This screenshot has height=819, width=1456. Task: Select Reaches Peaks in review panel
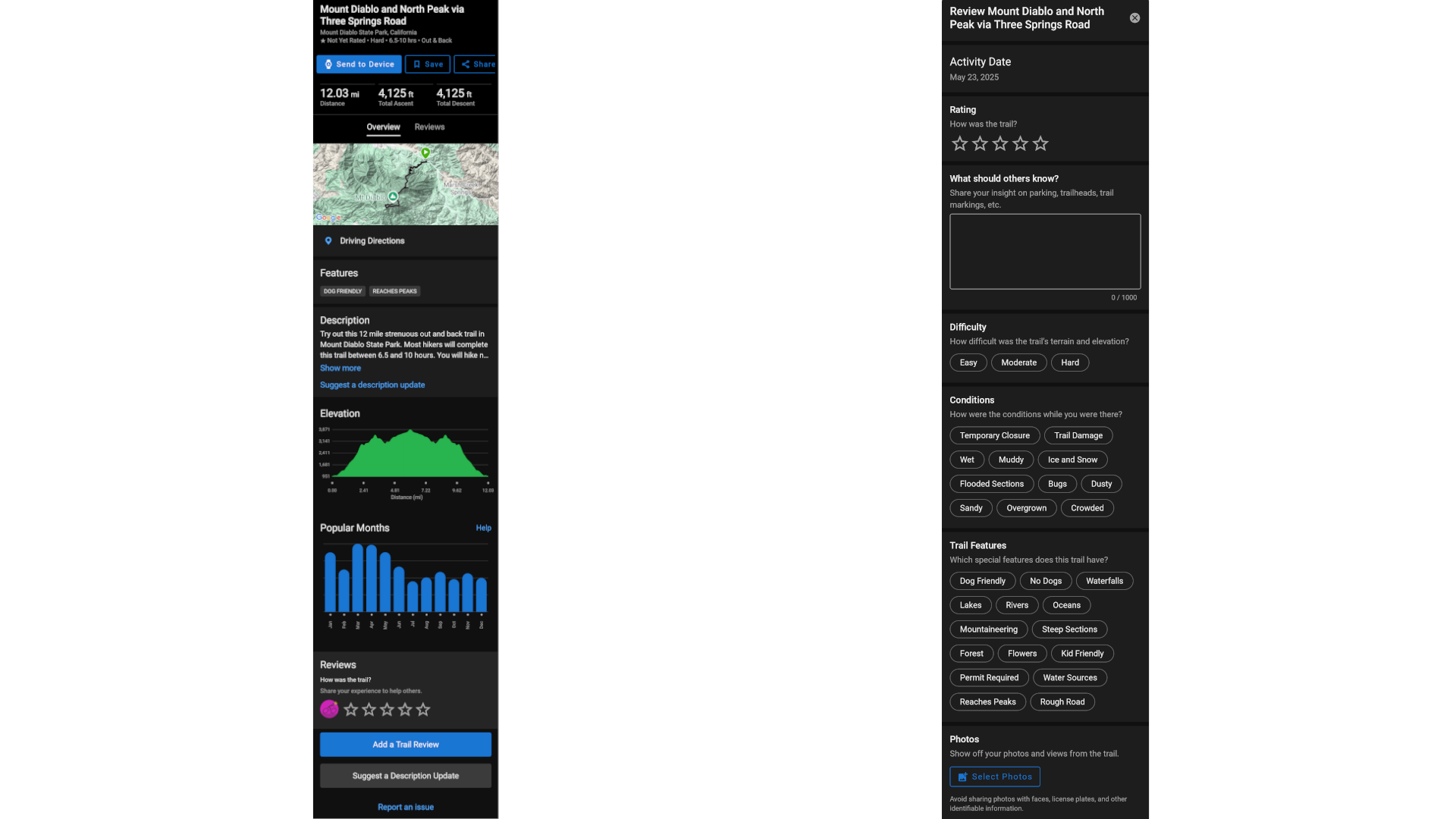click(x=987, y=703)
